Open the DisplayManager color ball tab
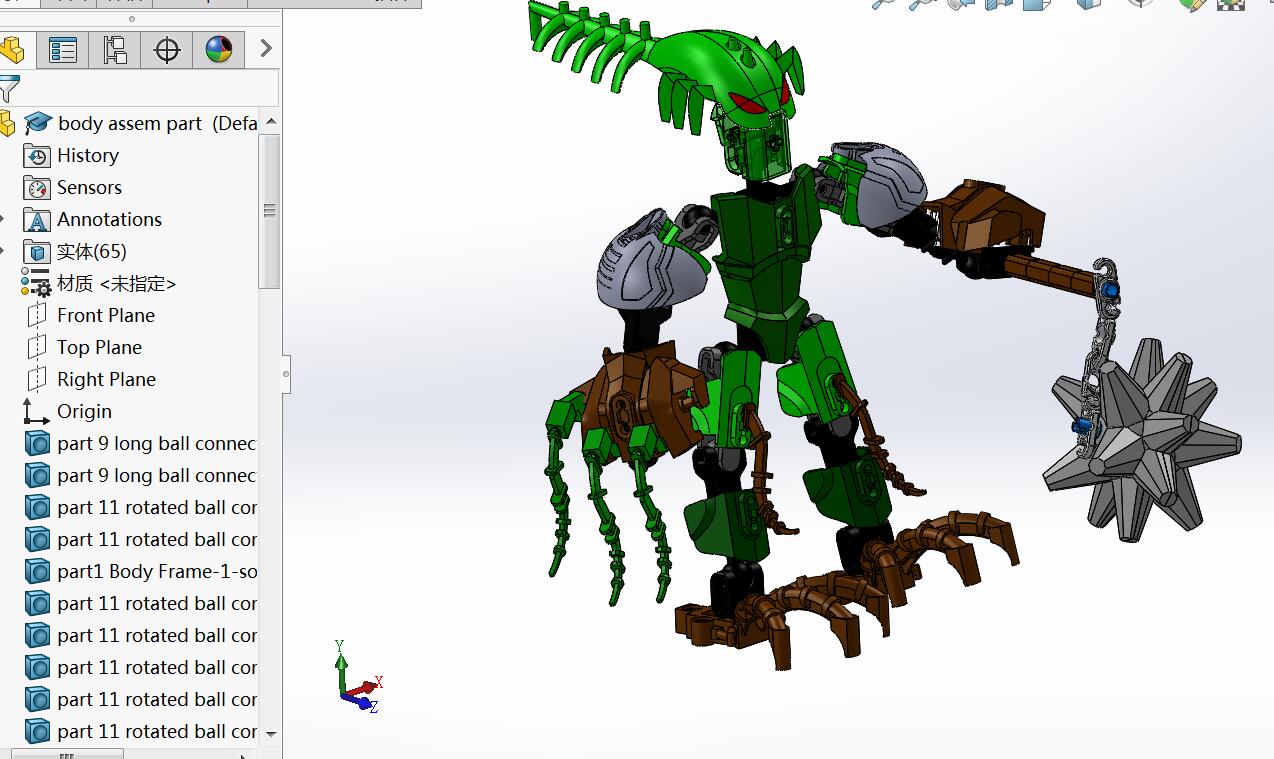This screenshot has height=759, width=1274. [219, 49]
